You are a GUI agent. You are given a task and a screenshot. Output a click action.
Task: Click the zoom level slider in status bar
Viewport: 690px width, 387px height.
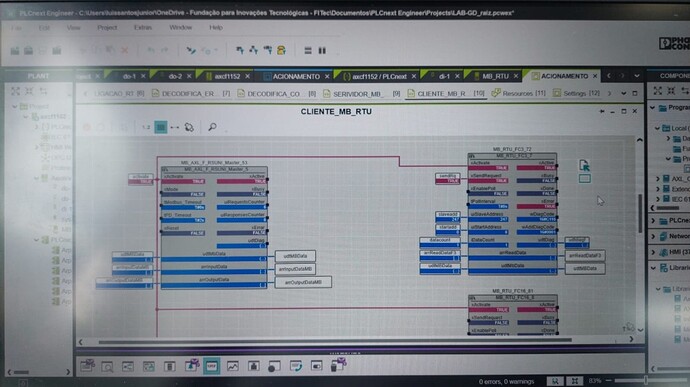[x=646, y=380]
